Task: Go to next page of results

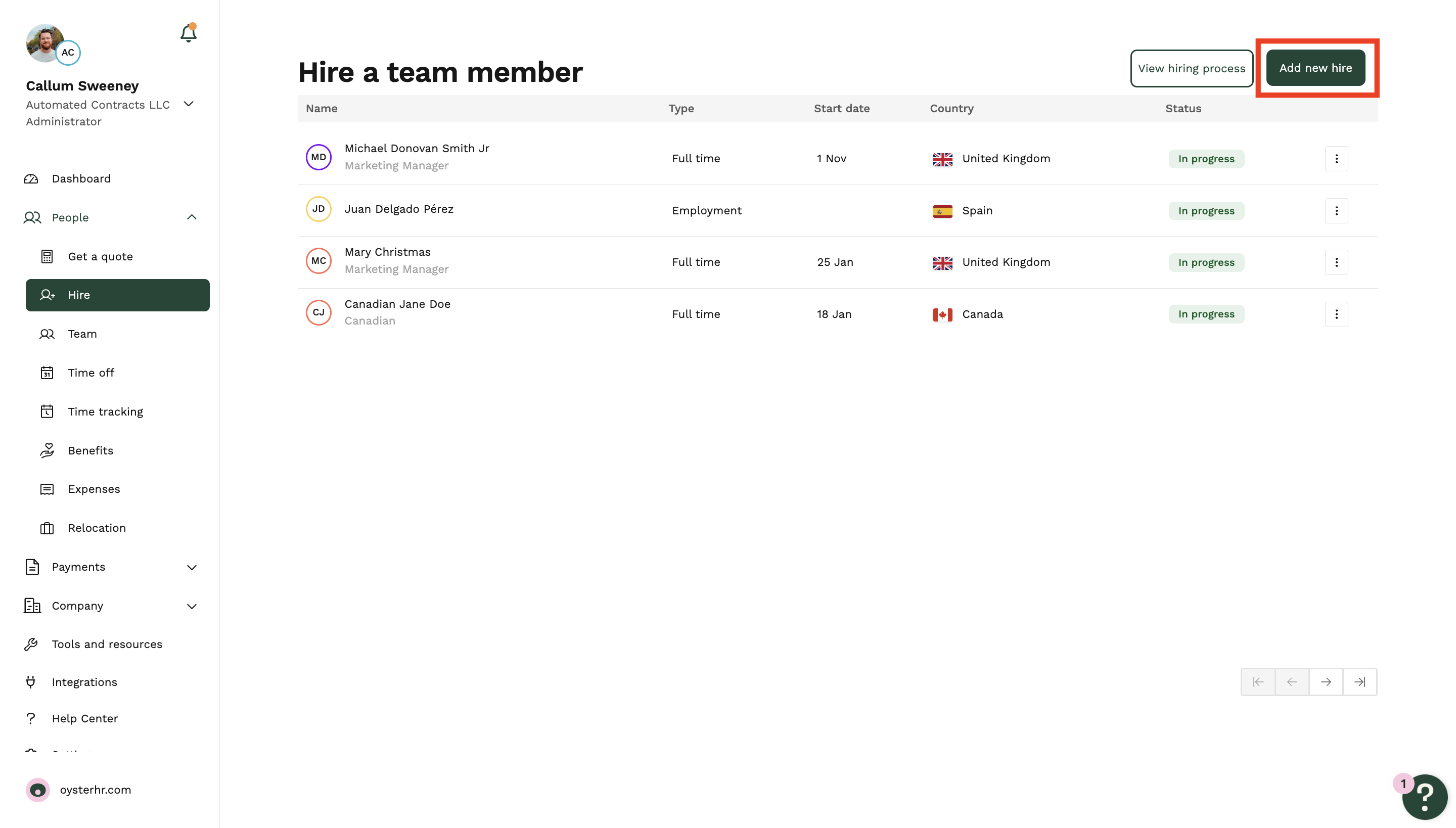Action: [x=1326, y=682]
